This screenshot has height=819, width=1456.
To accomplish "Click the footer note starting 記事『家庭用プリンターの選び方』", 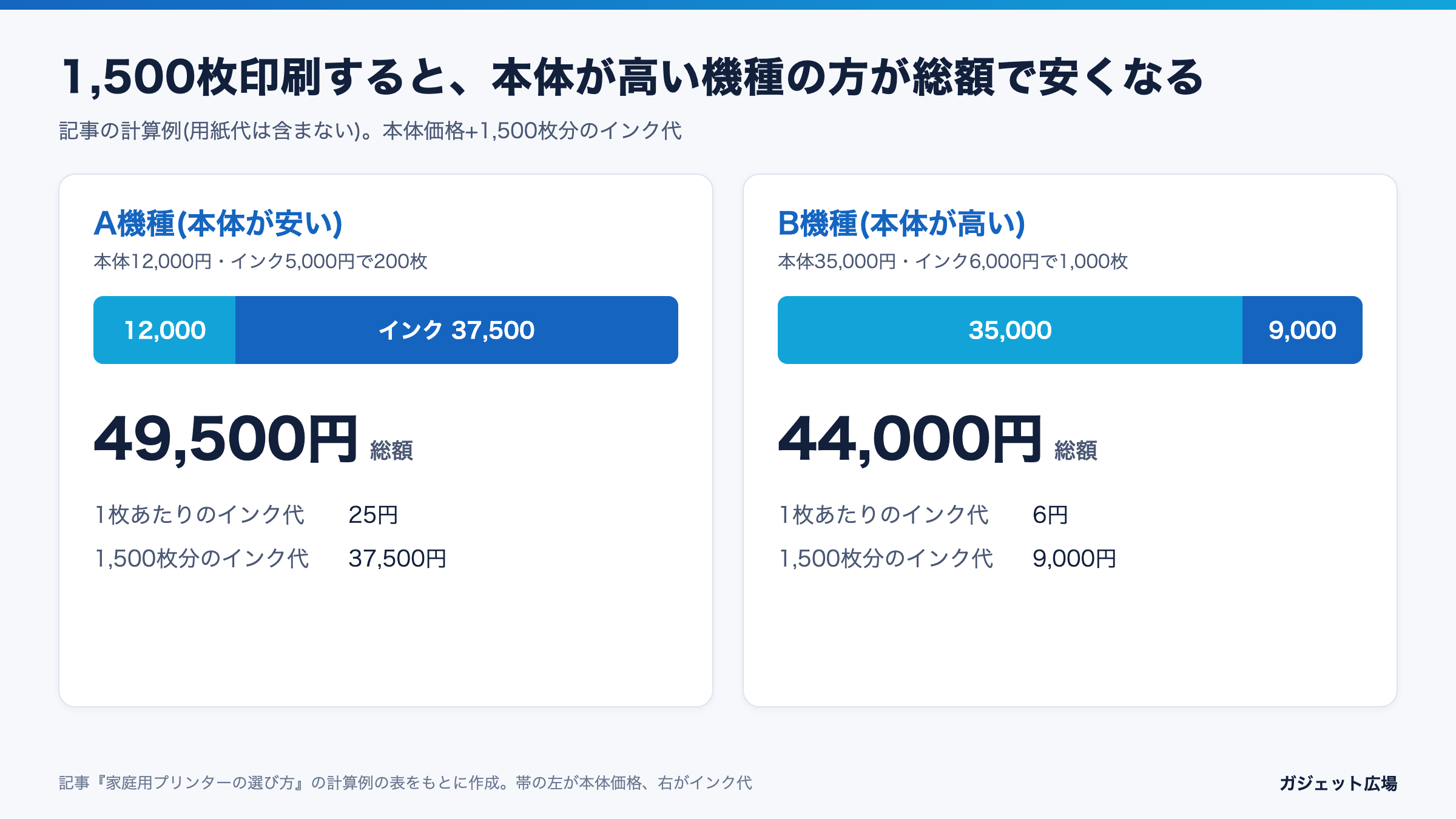I will [405, 783].
